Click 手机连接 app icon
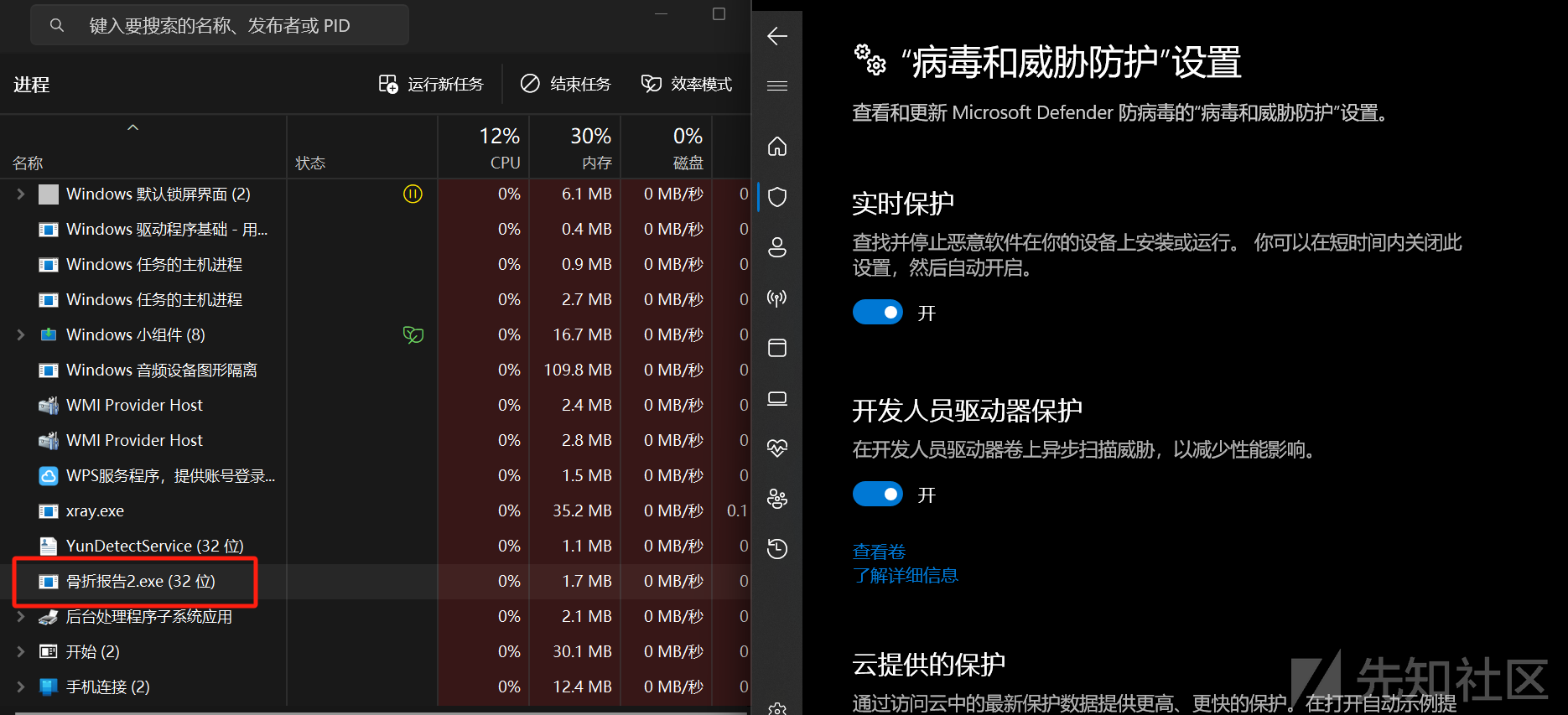 [49, 687]
